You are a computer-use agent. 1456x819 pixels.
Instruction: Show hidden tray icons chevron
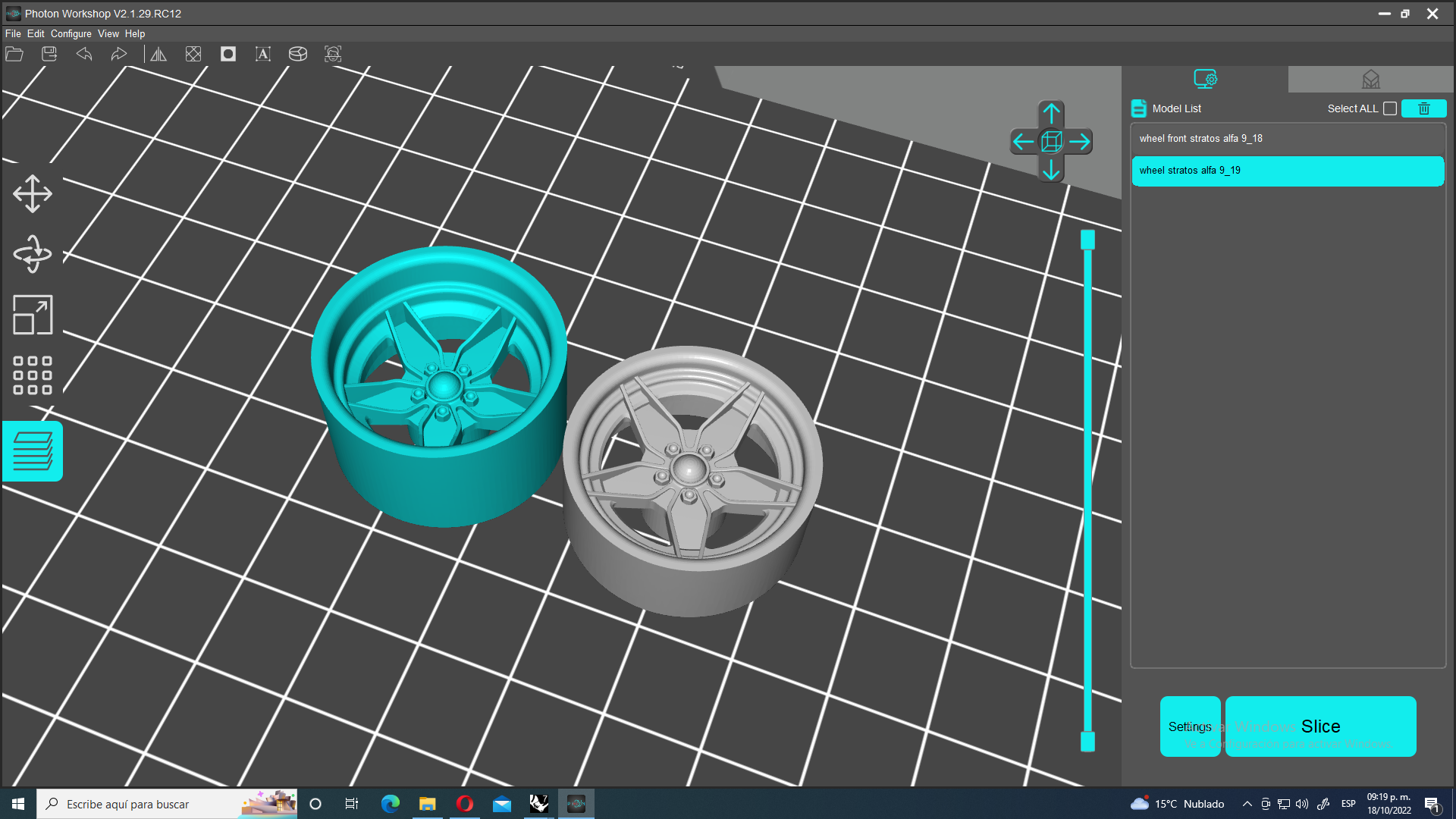(1247, 804)
